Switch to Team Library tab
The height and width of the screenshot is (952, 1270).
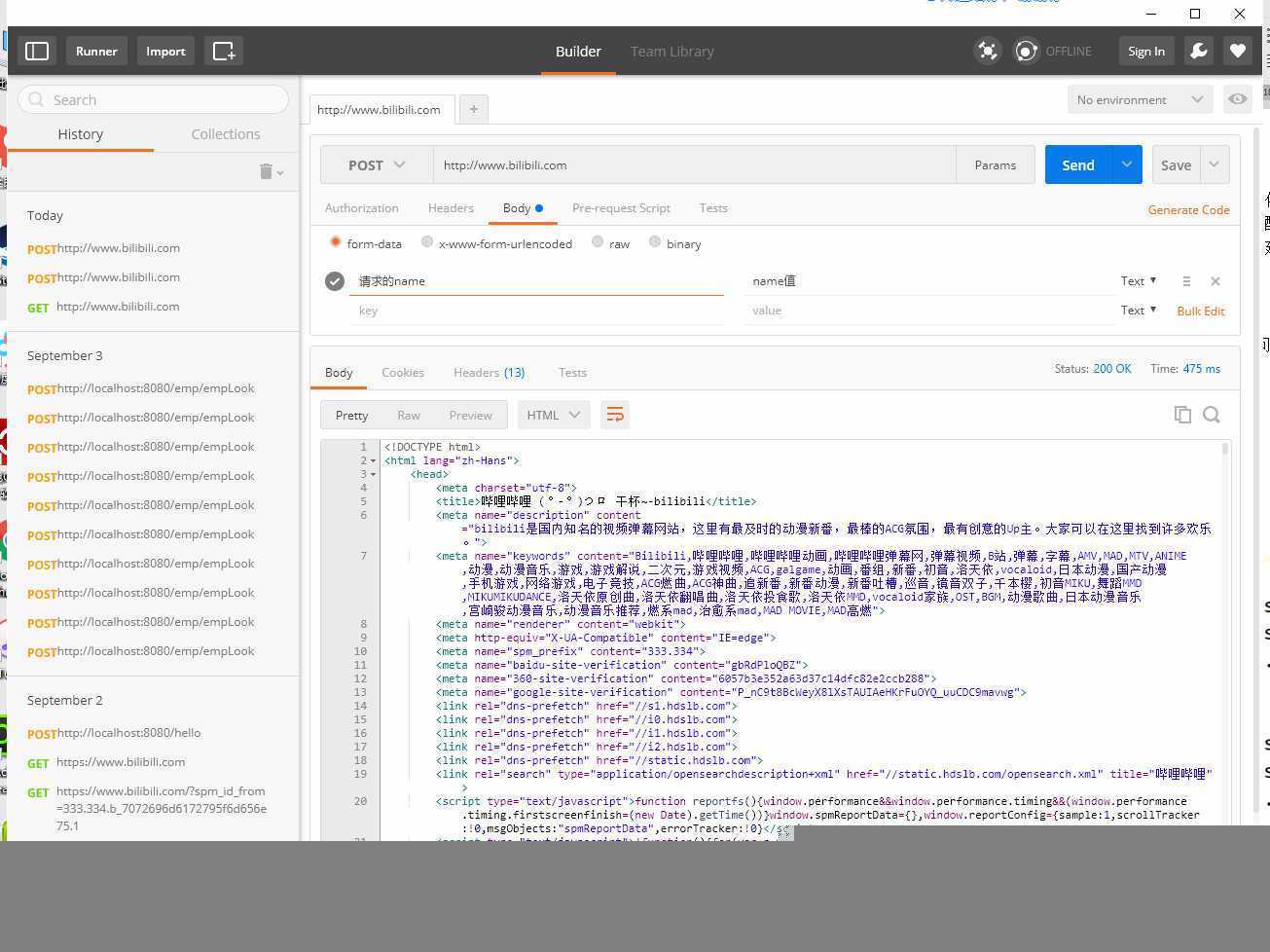[x=671, y=51]
